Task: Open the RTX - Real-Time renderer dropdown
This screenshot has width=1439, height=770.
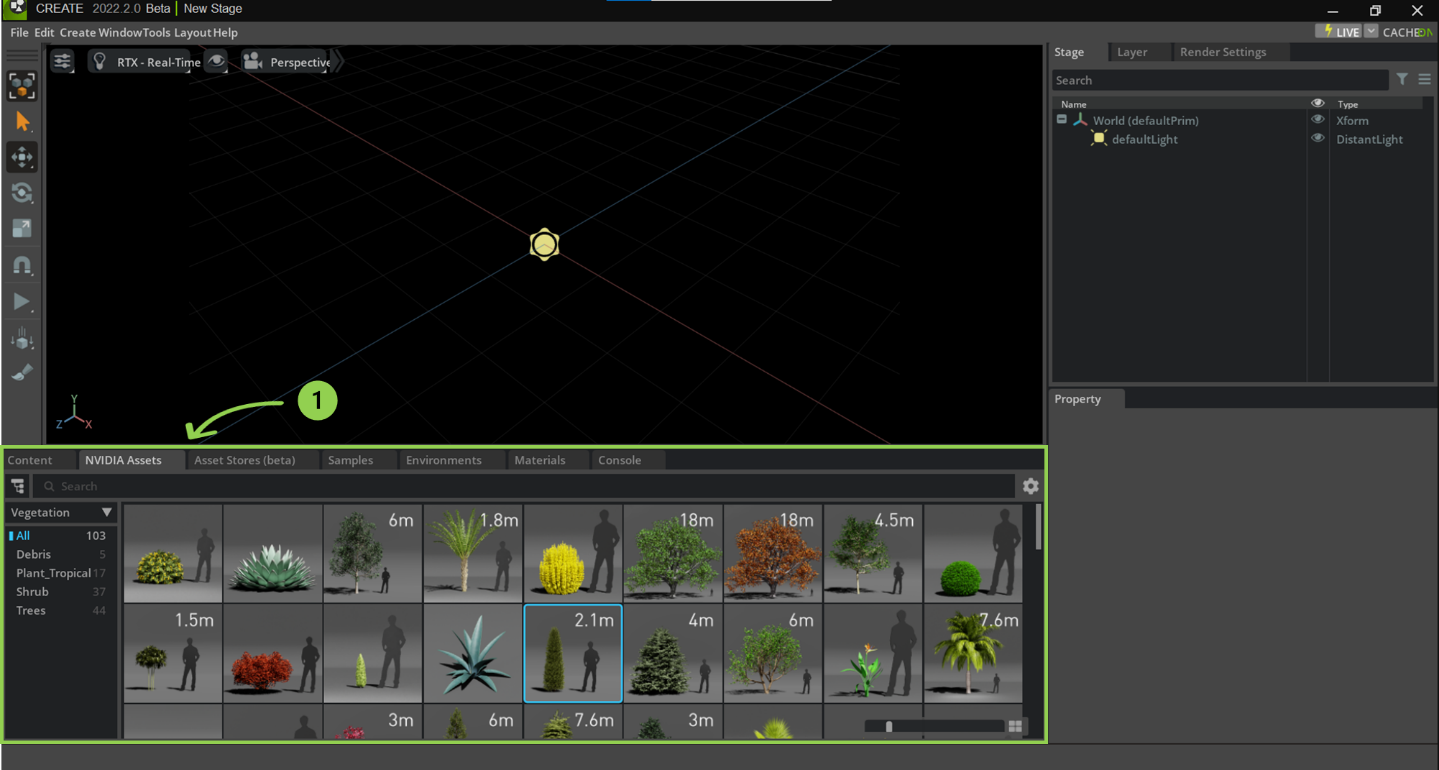Action: coord(158,62)
